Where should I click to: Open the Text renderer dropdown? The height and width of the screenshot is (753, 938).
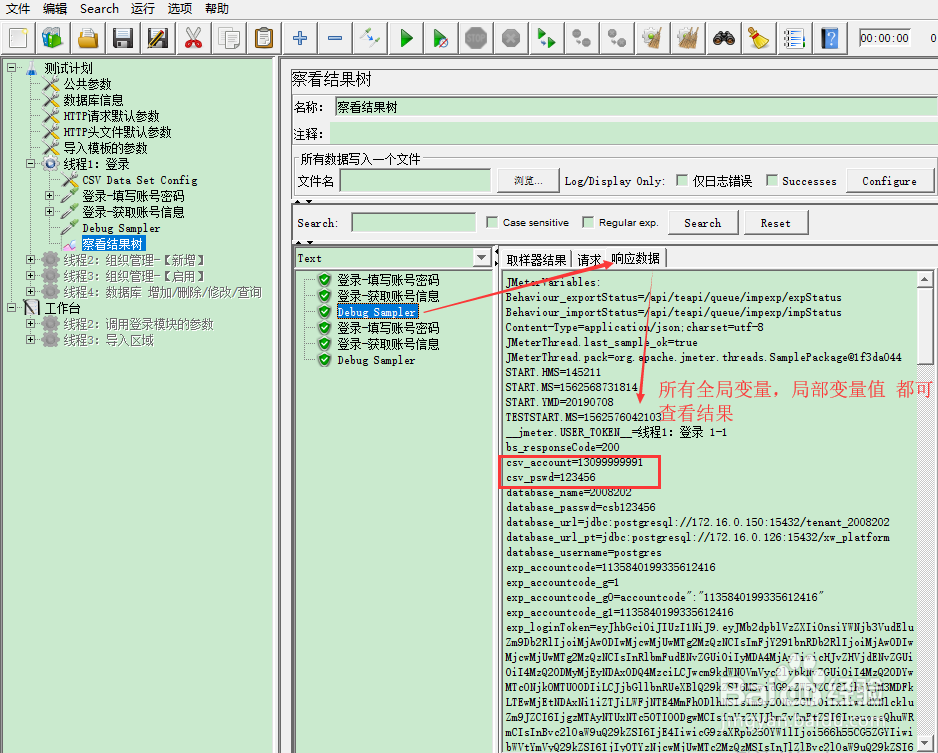(482, 258)
